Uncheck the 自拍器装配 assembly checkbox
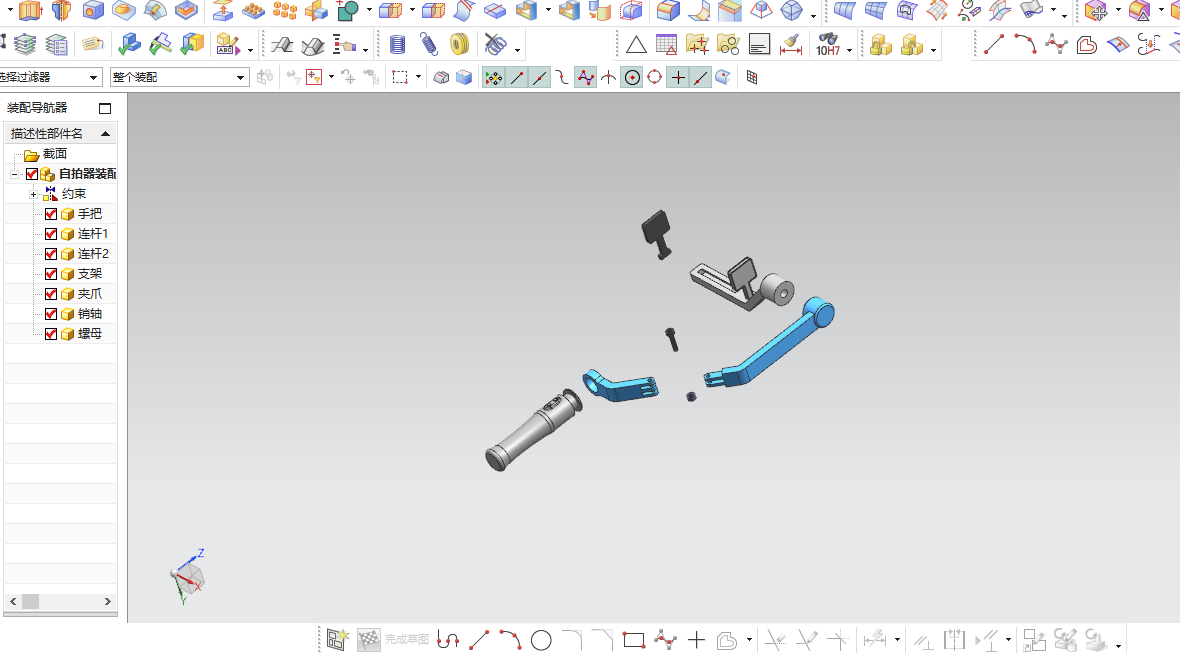The height and width of the screenshot is (653, 1180). coord(32,174)
